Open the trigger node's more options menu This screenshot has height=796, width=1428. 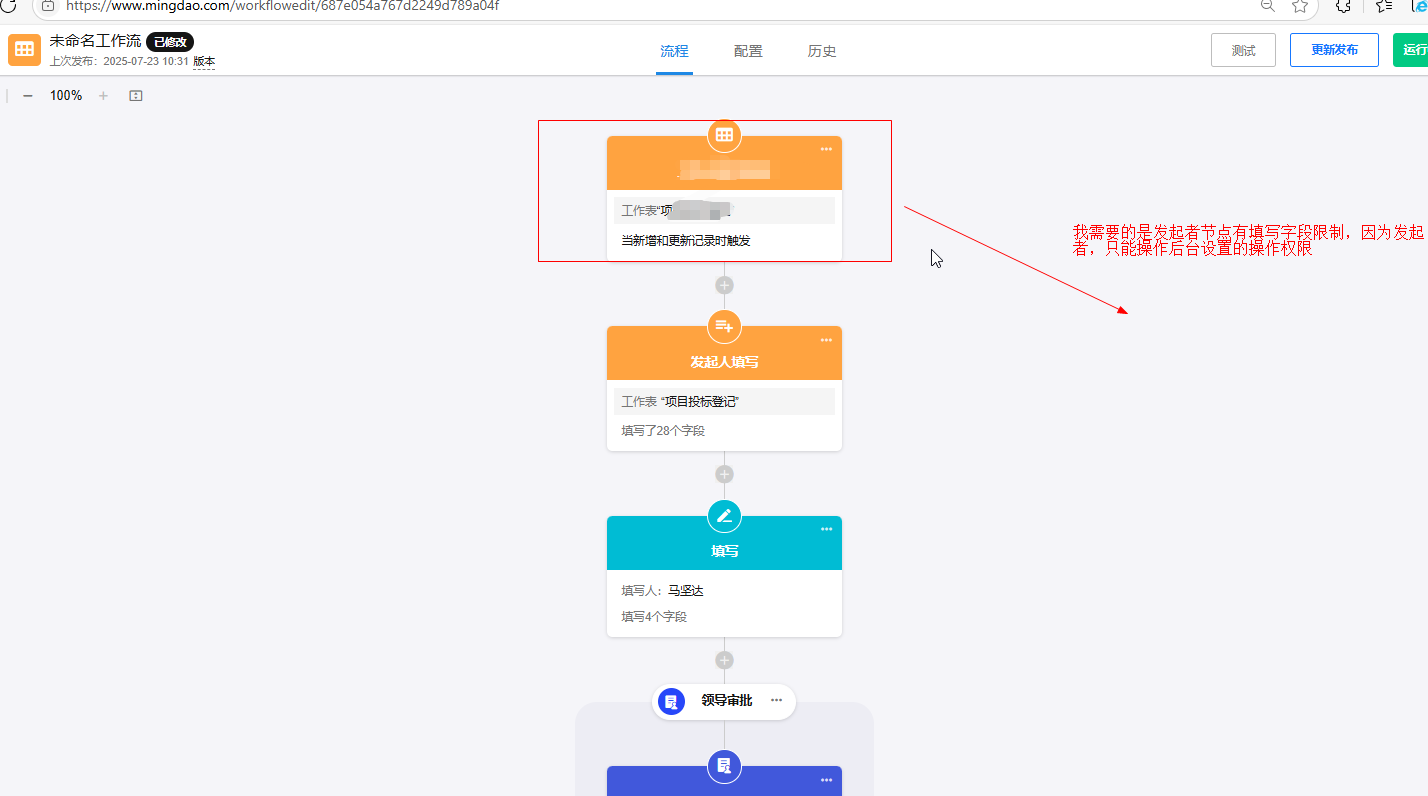(826, 149)
